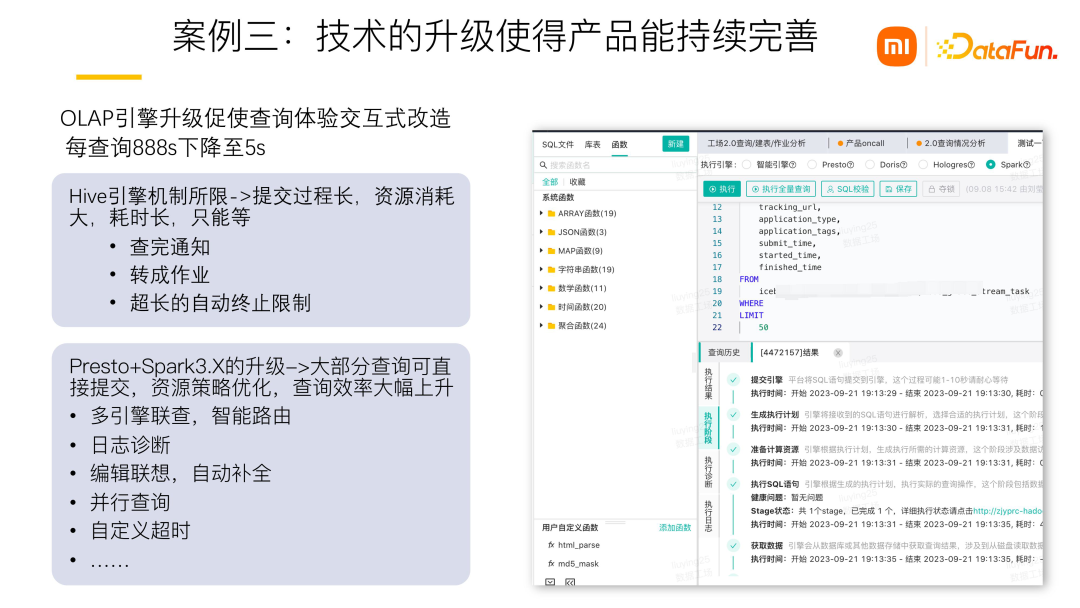This screenshot has width=1080, height=608.
Task: Click the 数学函数 folder icon
Action: 552,288
